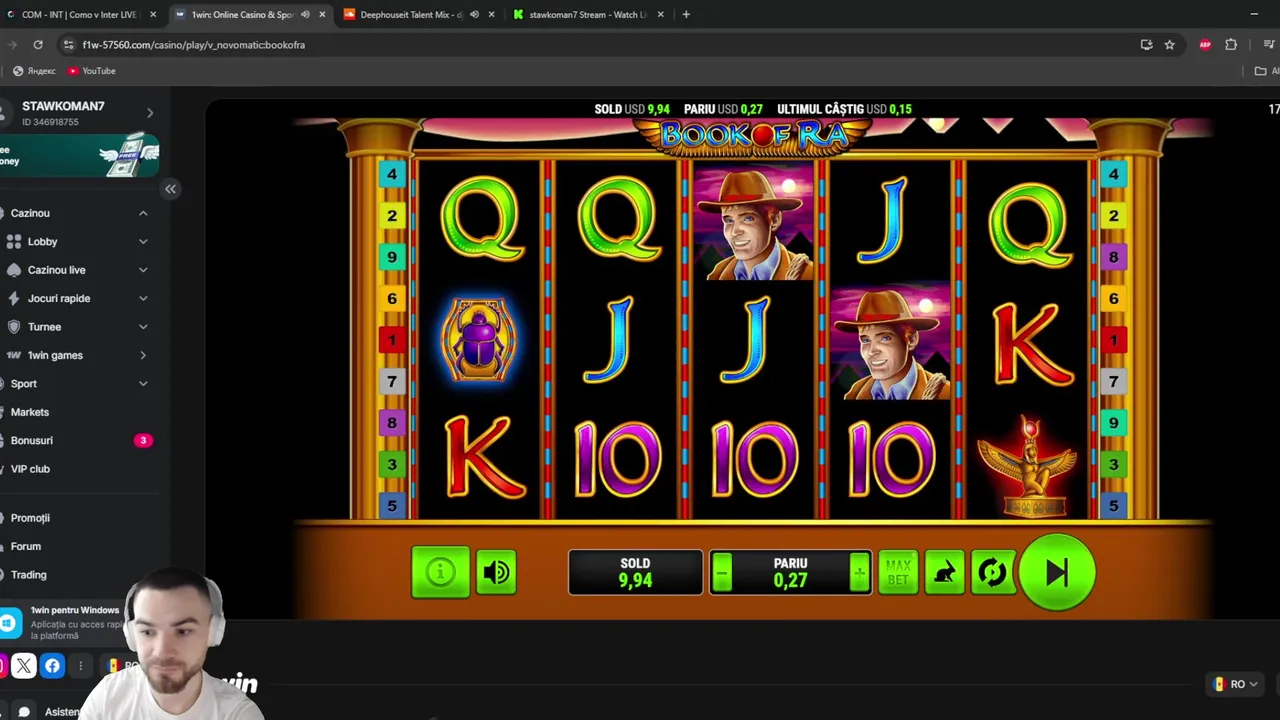Image resolution: width=1280 pixels, height=720 pixels.
Task: Click the free money banner
Action: [79, 155]
